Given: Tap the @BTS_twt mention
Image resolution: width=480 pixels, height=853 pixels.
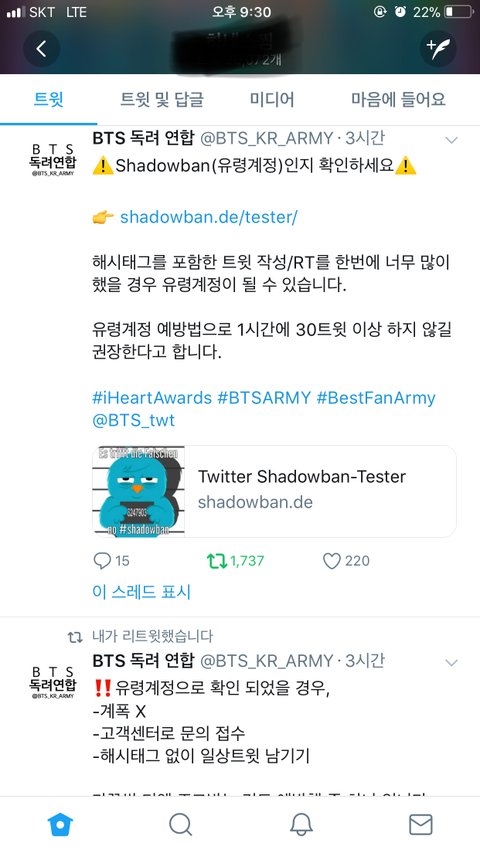Looking at the screenshot, I should pyautogui.click(x=134, y=421).
